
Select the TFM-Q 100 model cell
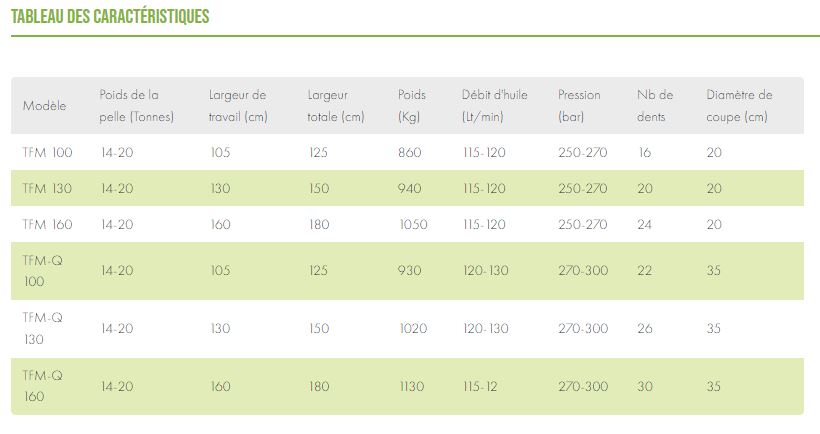coord(42,270)
